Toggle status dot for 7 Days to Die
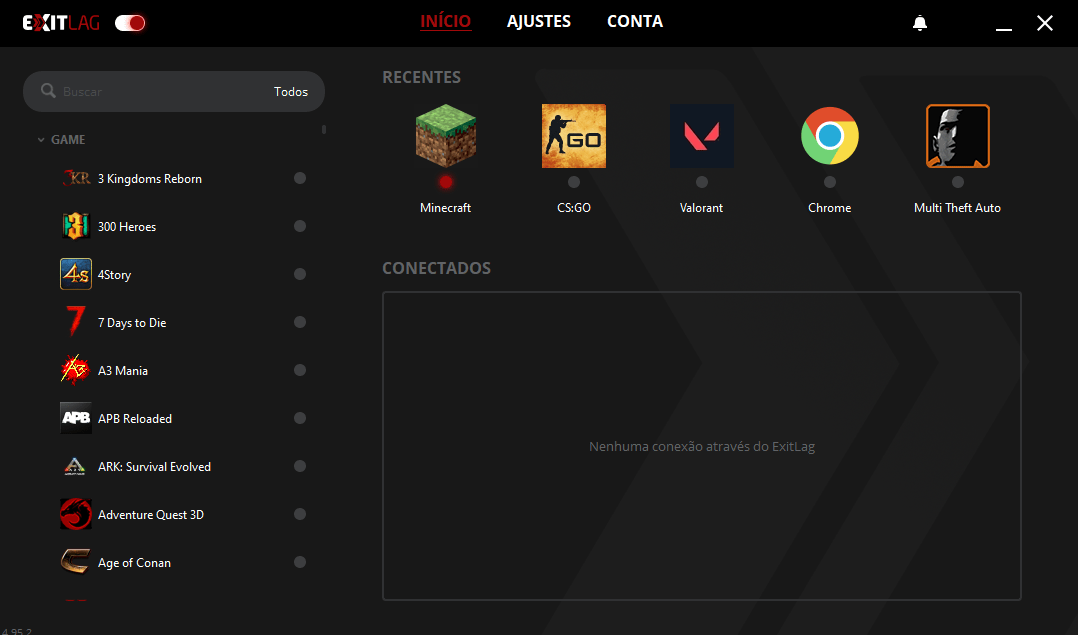Viewport: 1078px width, 635px height. (300, 322)
